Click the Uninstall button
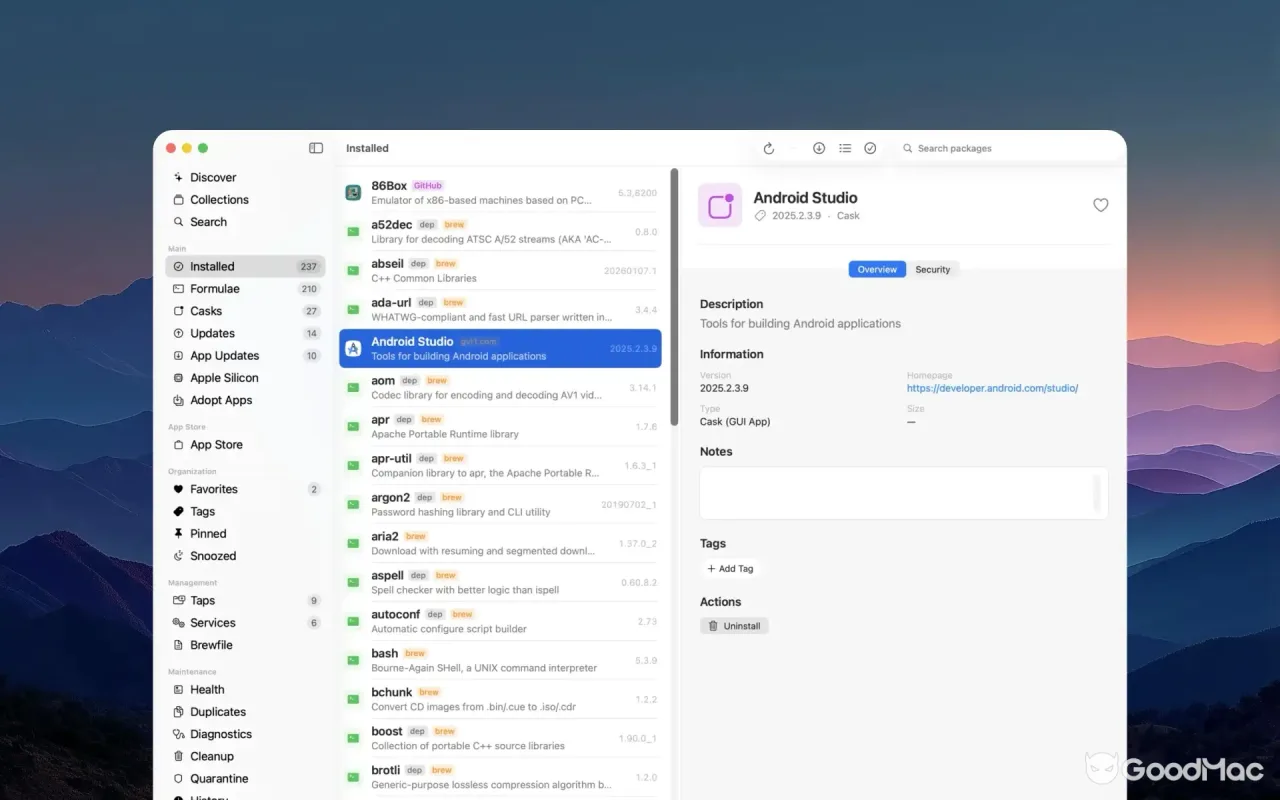This screenshot has width=1280, height=800. pyautogui.click(x=734, y=626)
